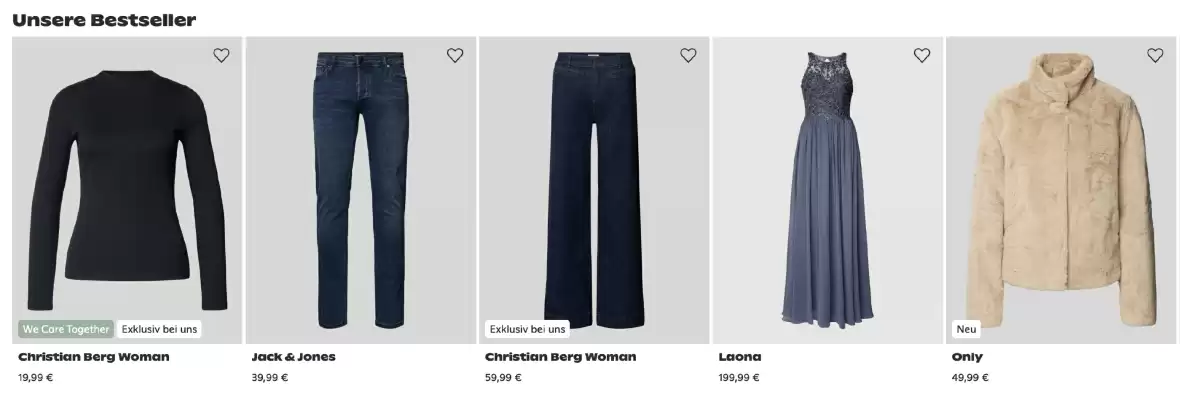
Task: Open the wide-leg navy trousers image
Action: (x=594, y=190)
